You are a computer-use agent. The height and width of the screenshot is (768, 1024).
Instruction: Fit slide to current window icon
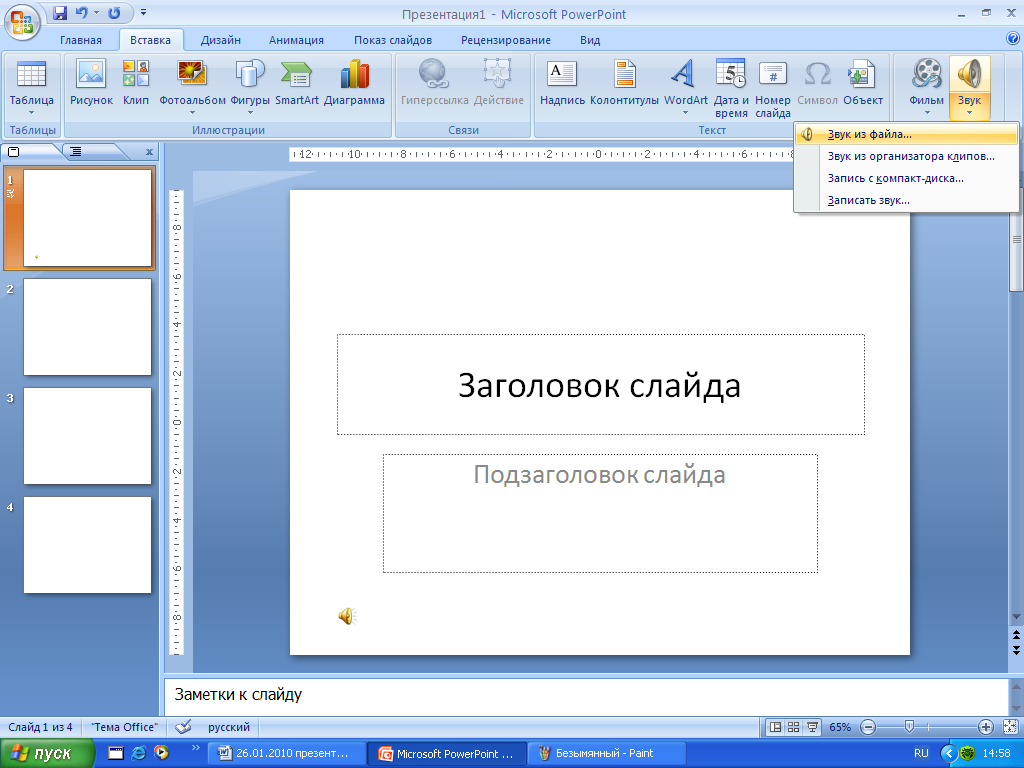click(1010, 727)
